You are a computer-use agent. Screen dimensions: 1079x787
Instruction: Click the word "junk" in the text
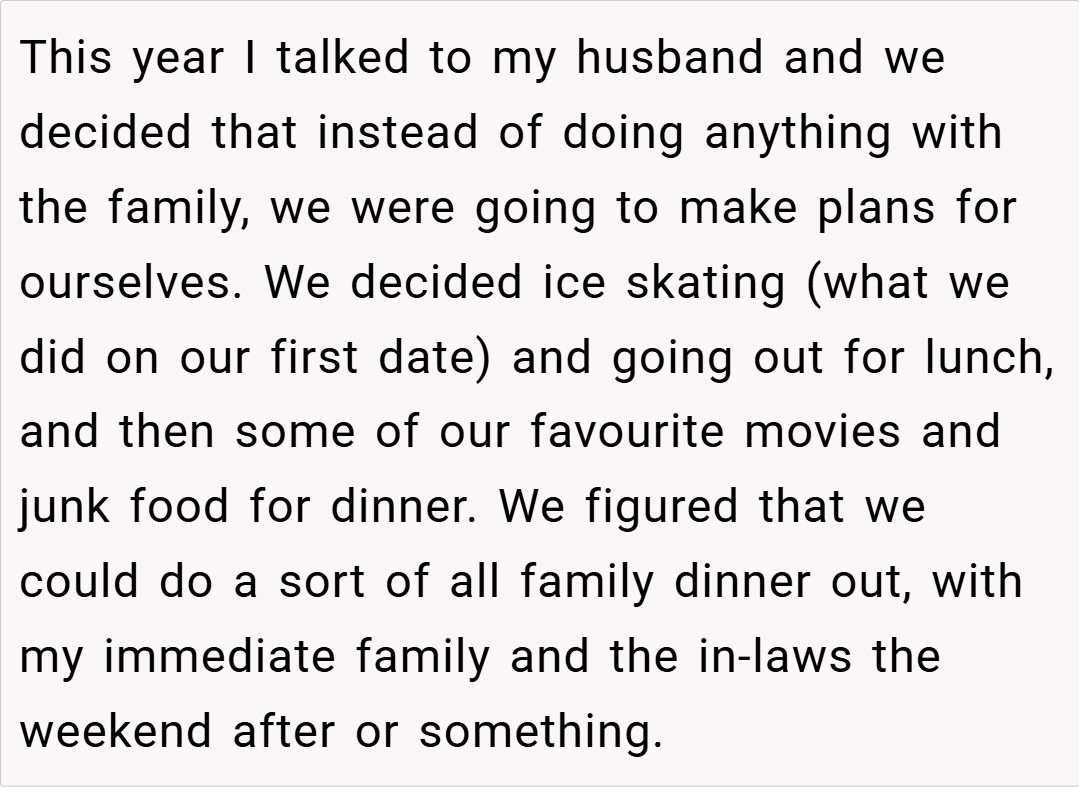click(x=66, y=508)
